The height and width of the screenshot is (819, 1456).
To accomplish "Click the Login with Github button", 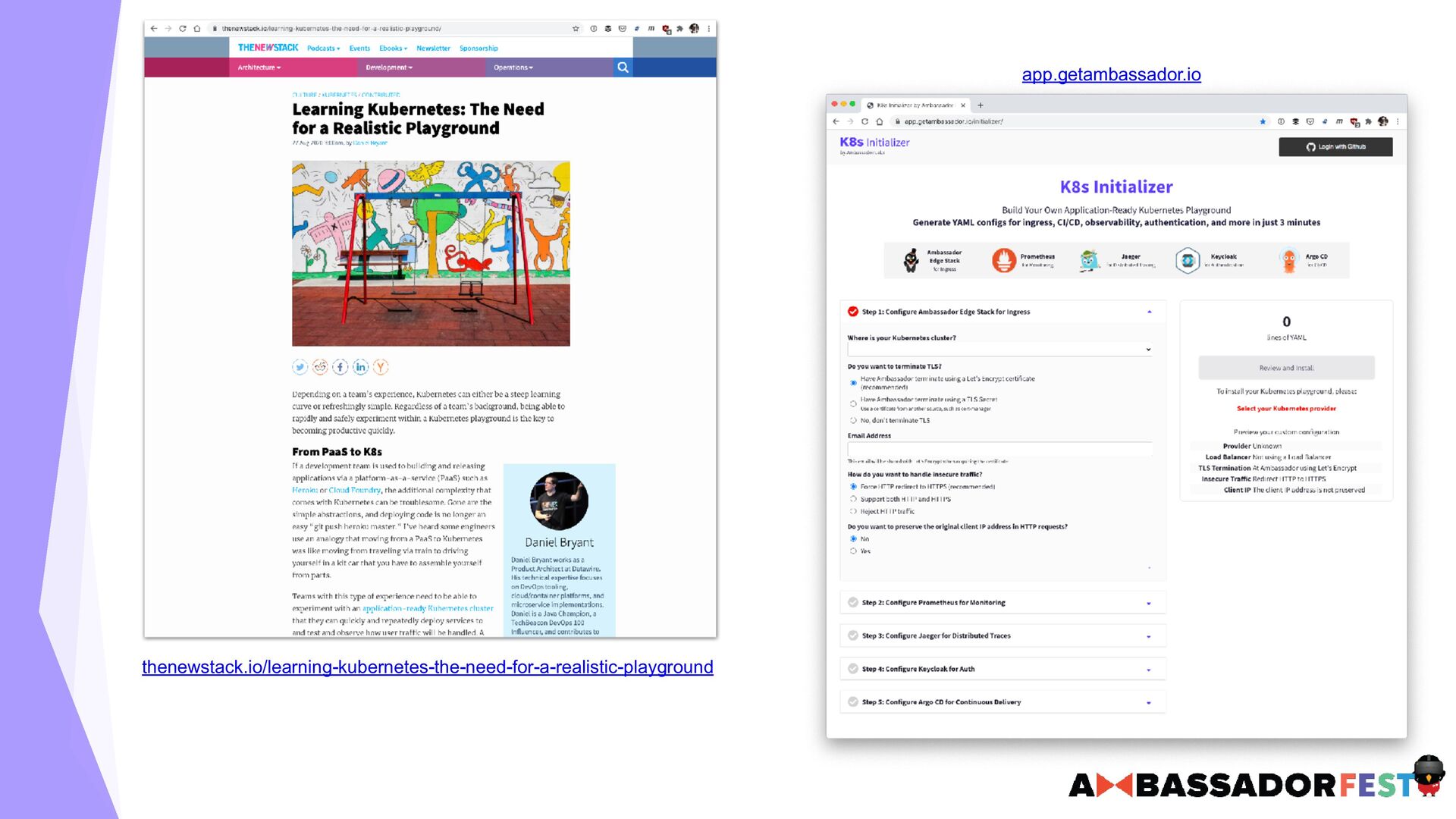I will click(1335, 147).
